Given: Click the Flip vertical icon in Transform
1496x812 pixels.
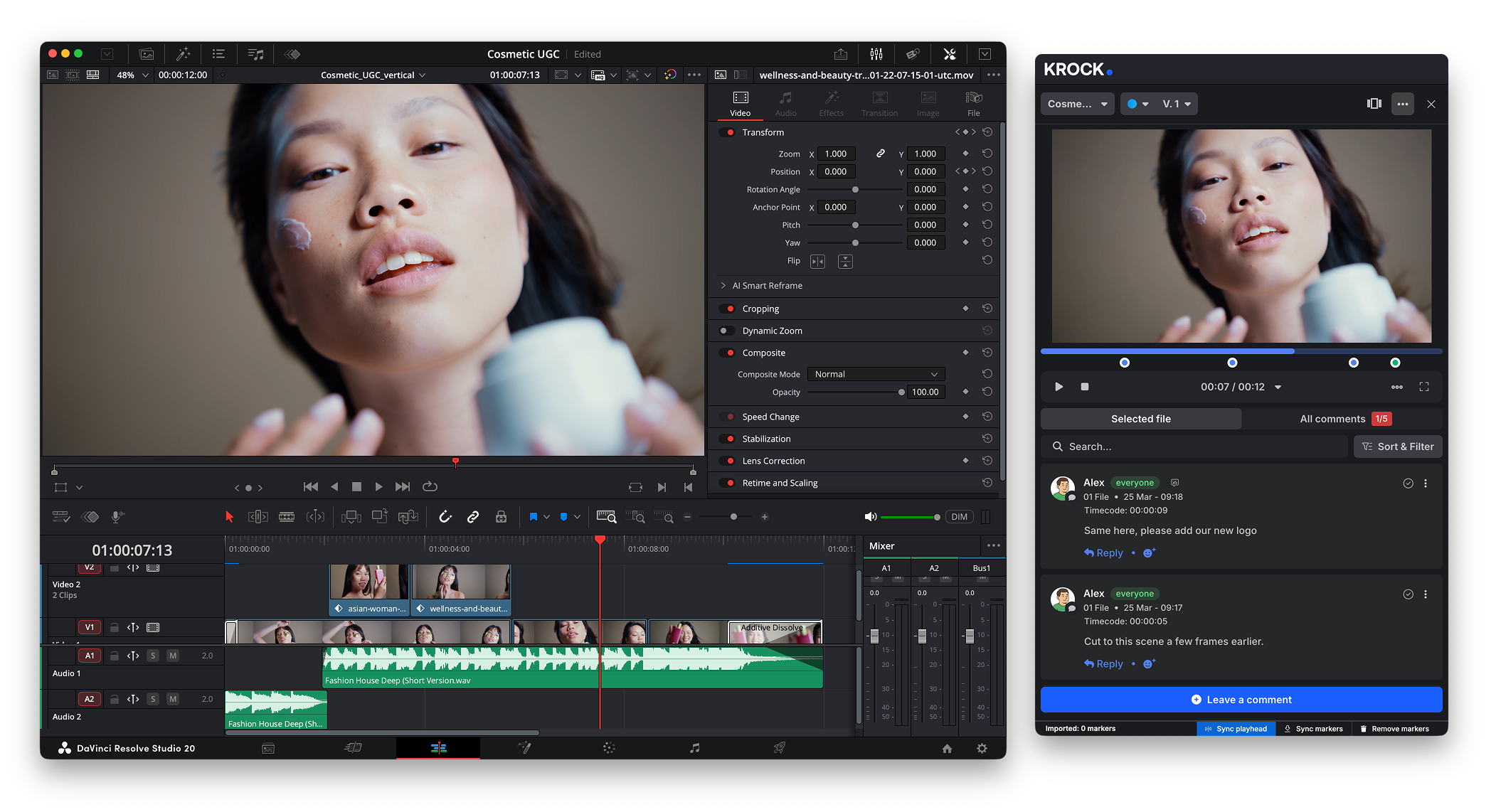Looking at the screenshot, I should pyautogui.click(x=845, y=262).
